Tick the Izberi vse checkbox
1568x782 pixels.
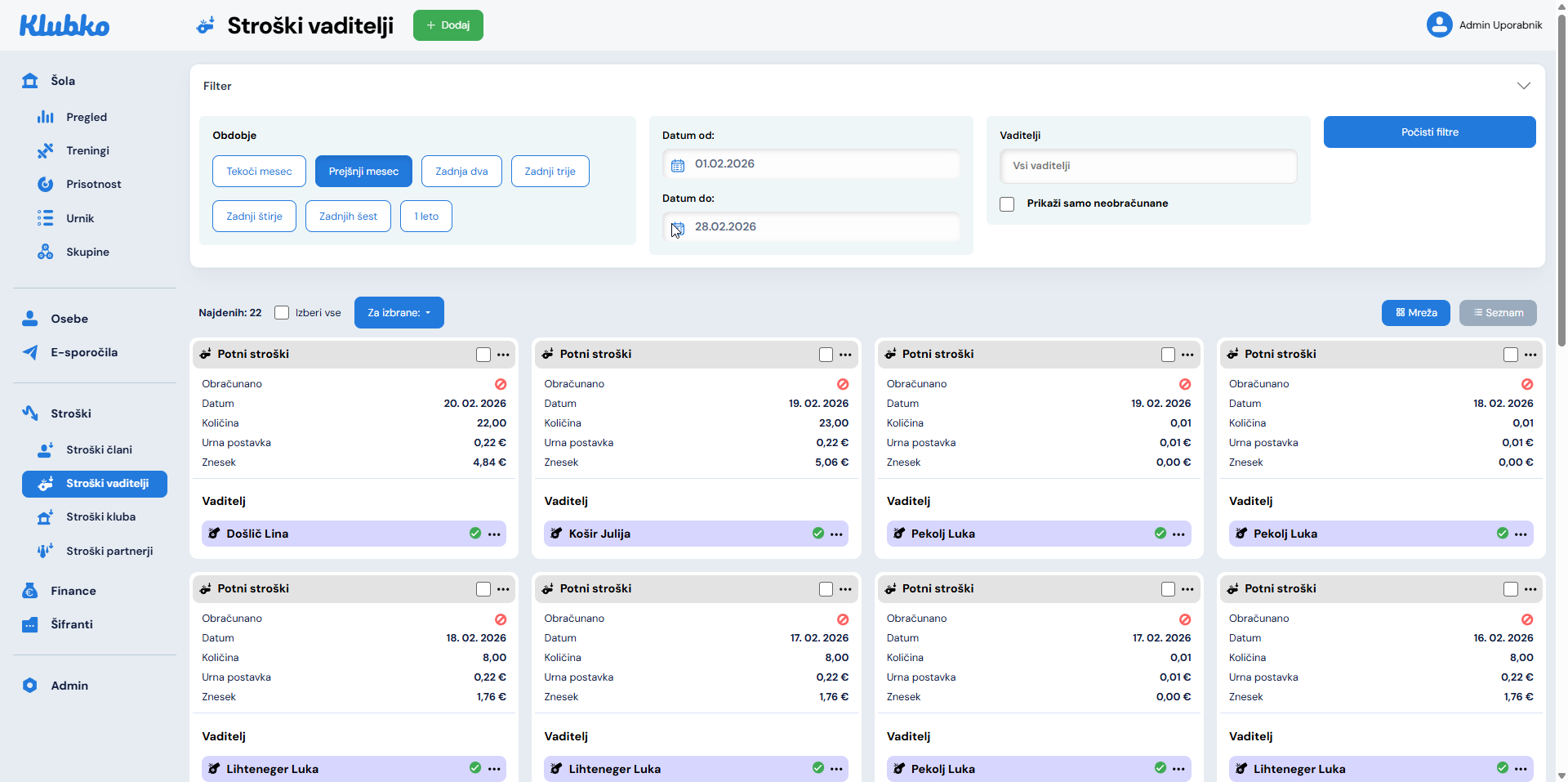282,313
